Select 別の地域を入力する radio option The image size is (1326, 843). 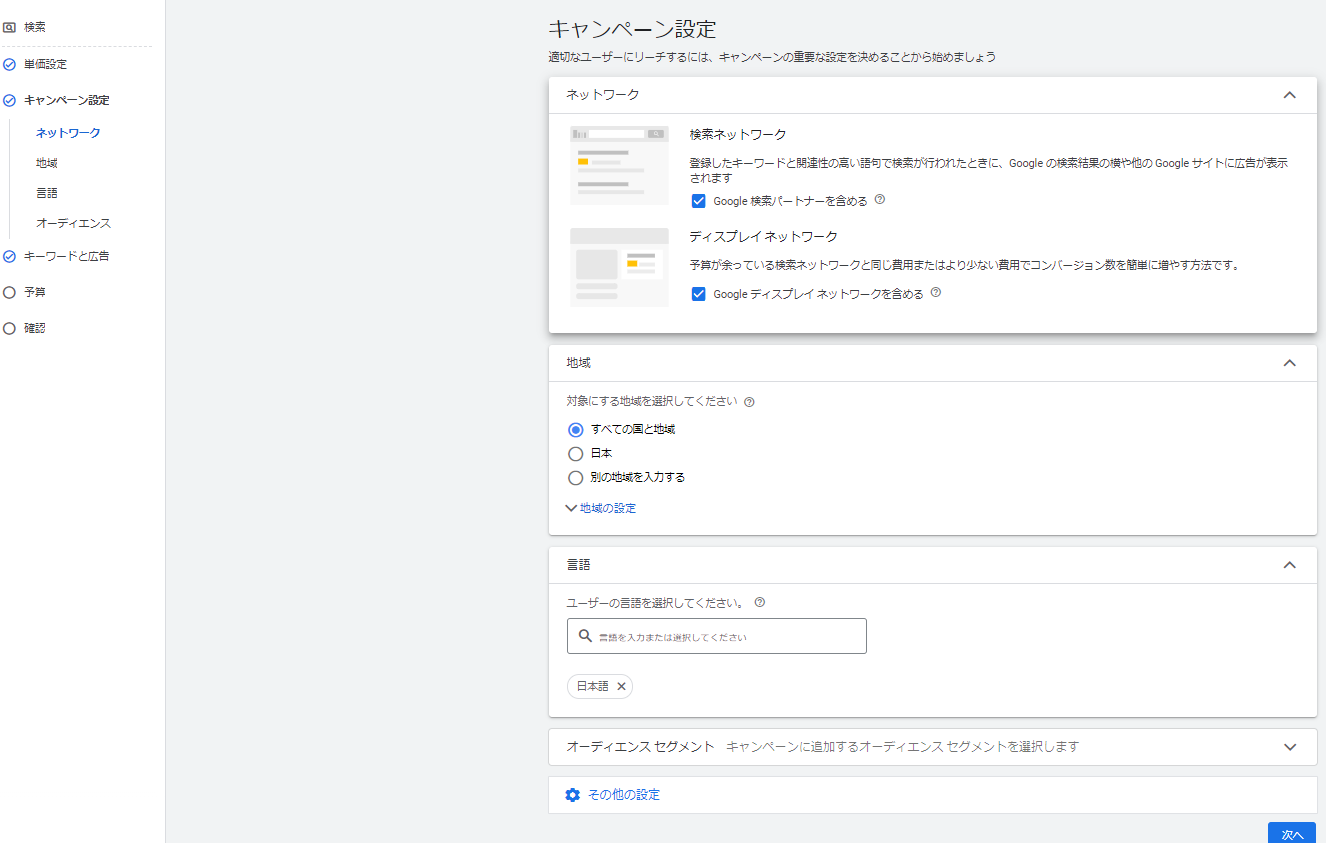click(575, 478)
